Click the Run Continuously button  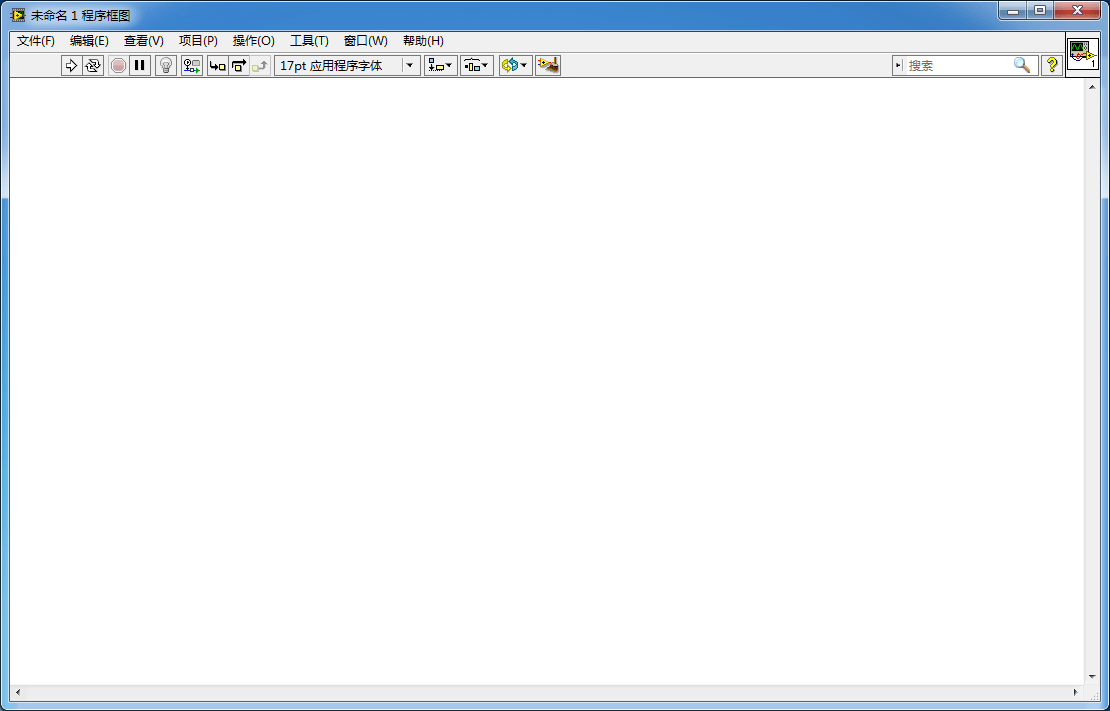(93, 65)
